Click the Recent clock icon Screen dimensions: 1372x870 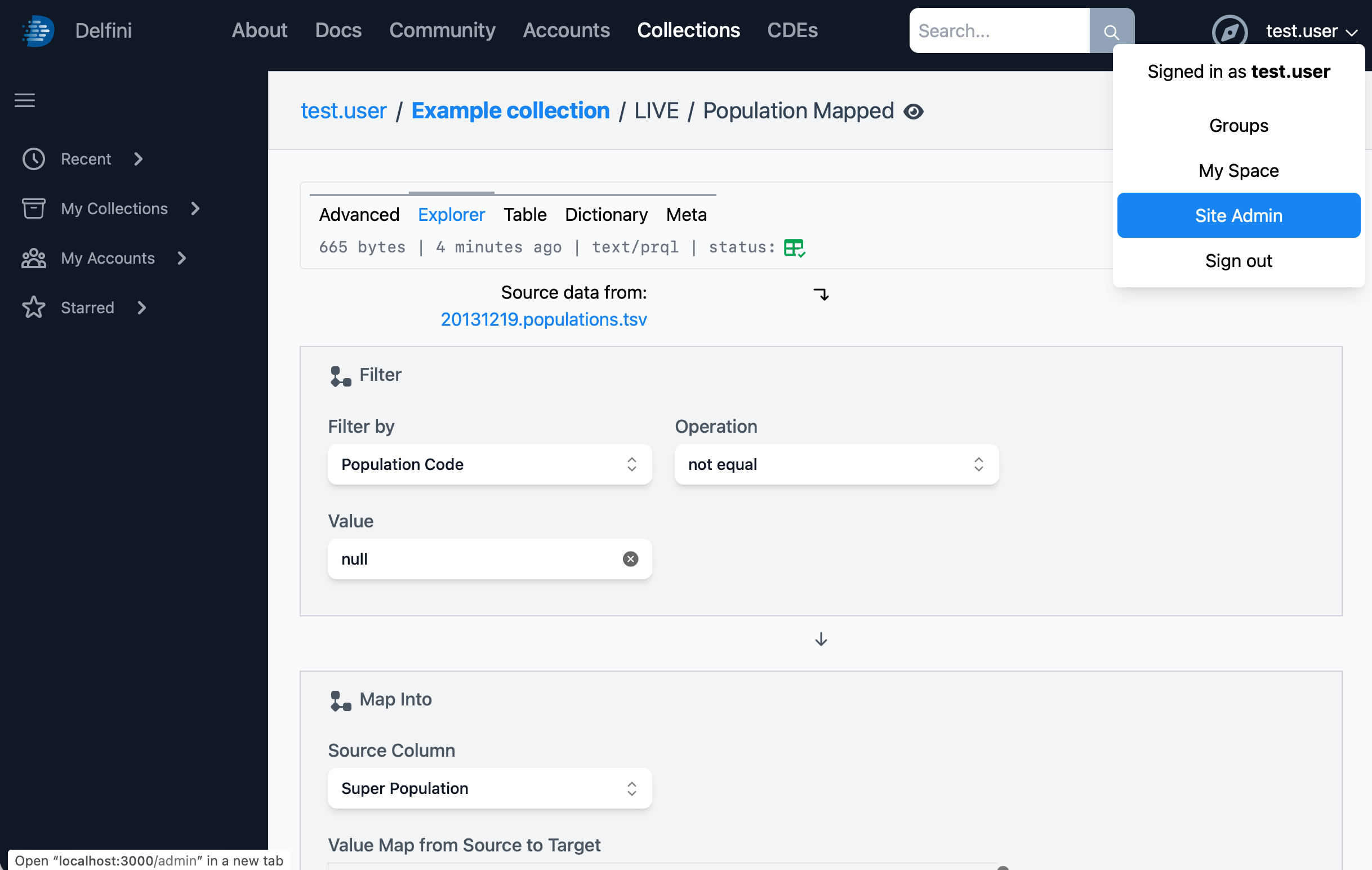(34, 159)
